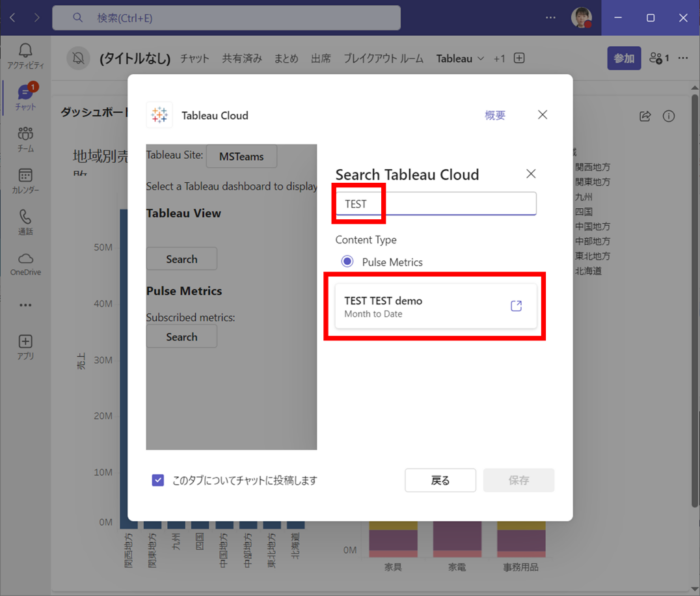
Task: Go forward with the forward arrow
Action: [x=37, y=18]
